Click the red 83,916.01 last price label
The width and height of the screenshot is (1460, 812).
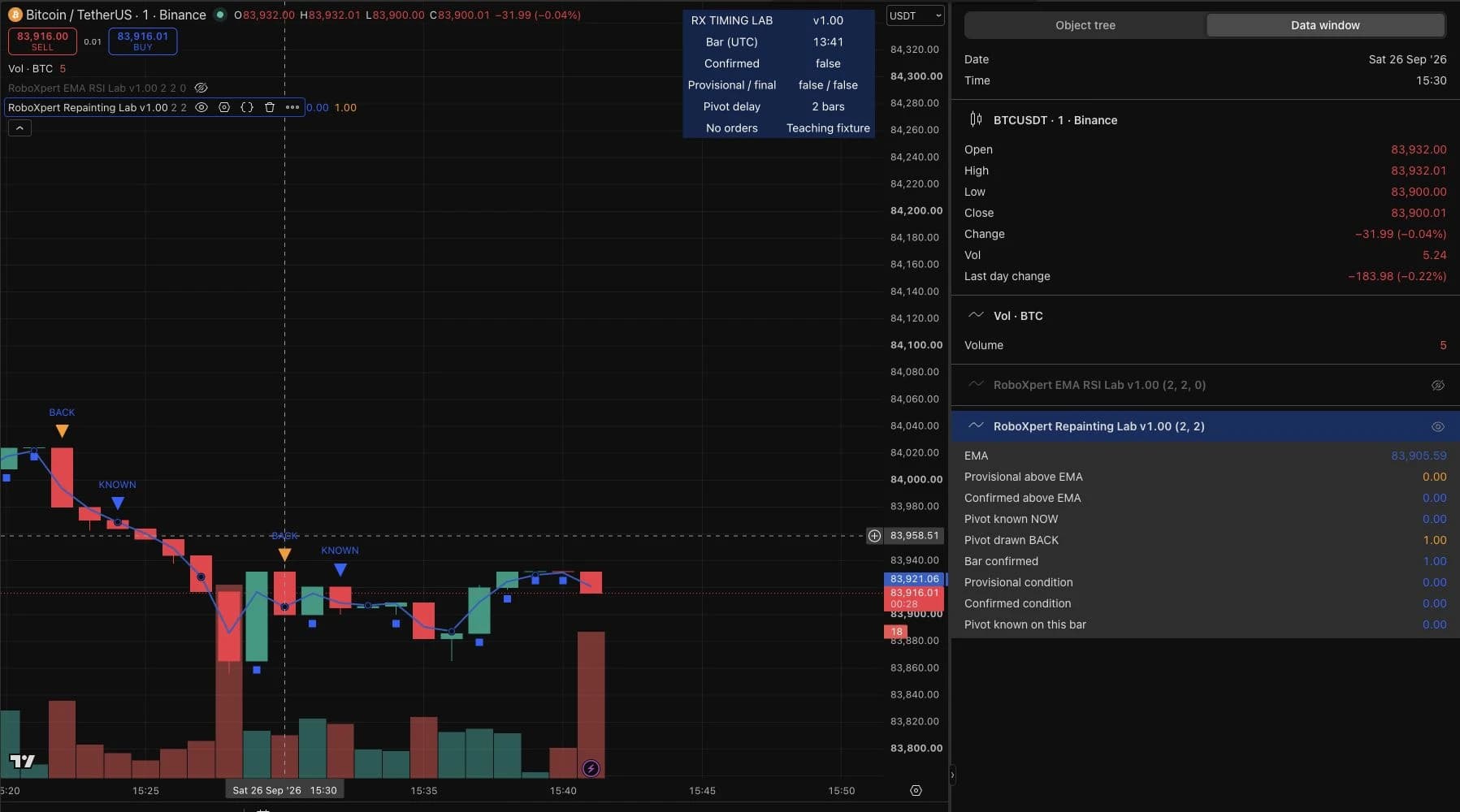coord(915,598)
